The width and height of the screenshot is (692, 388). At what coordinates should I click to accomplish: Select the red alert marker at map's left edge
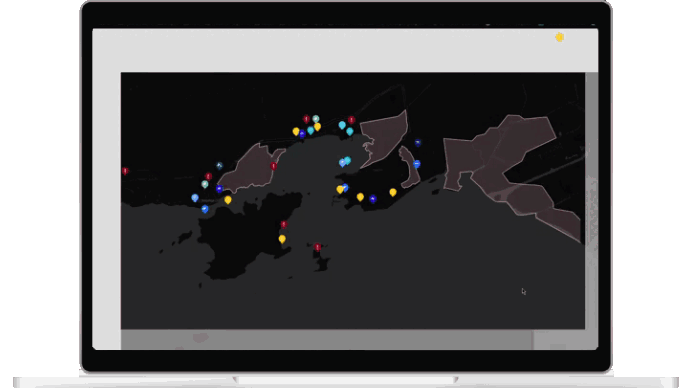[125, 171]
